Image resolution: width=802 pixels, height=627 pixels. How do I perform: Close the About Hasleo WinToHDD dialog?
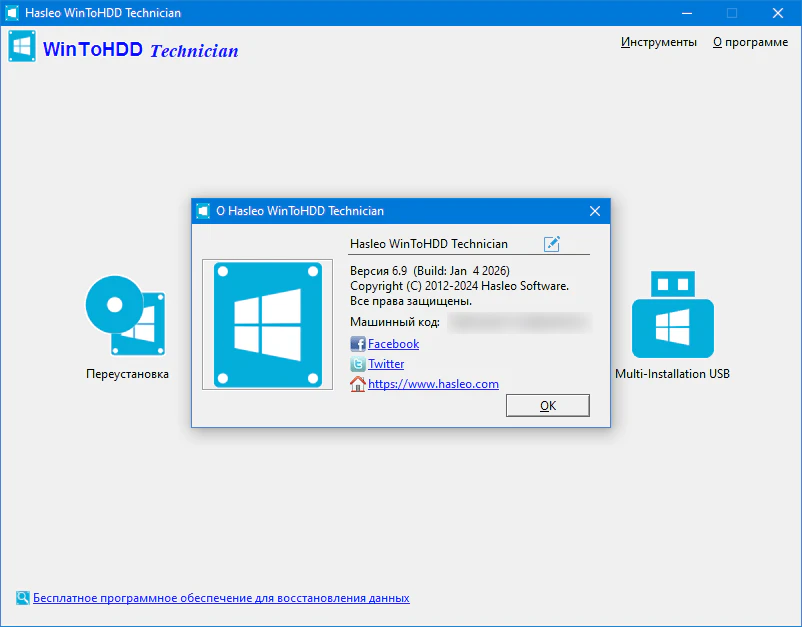coord(594,211)
